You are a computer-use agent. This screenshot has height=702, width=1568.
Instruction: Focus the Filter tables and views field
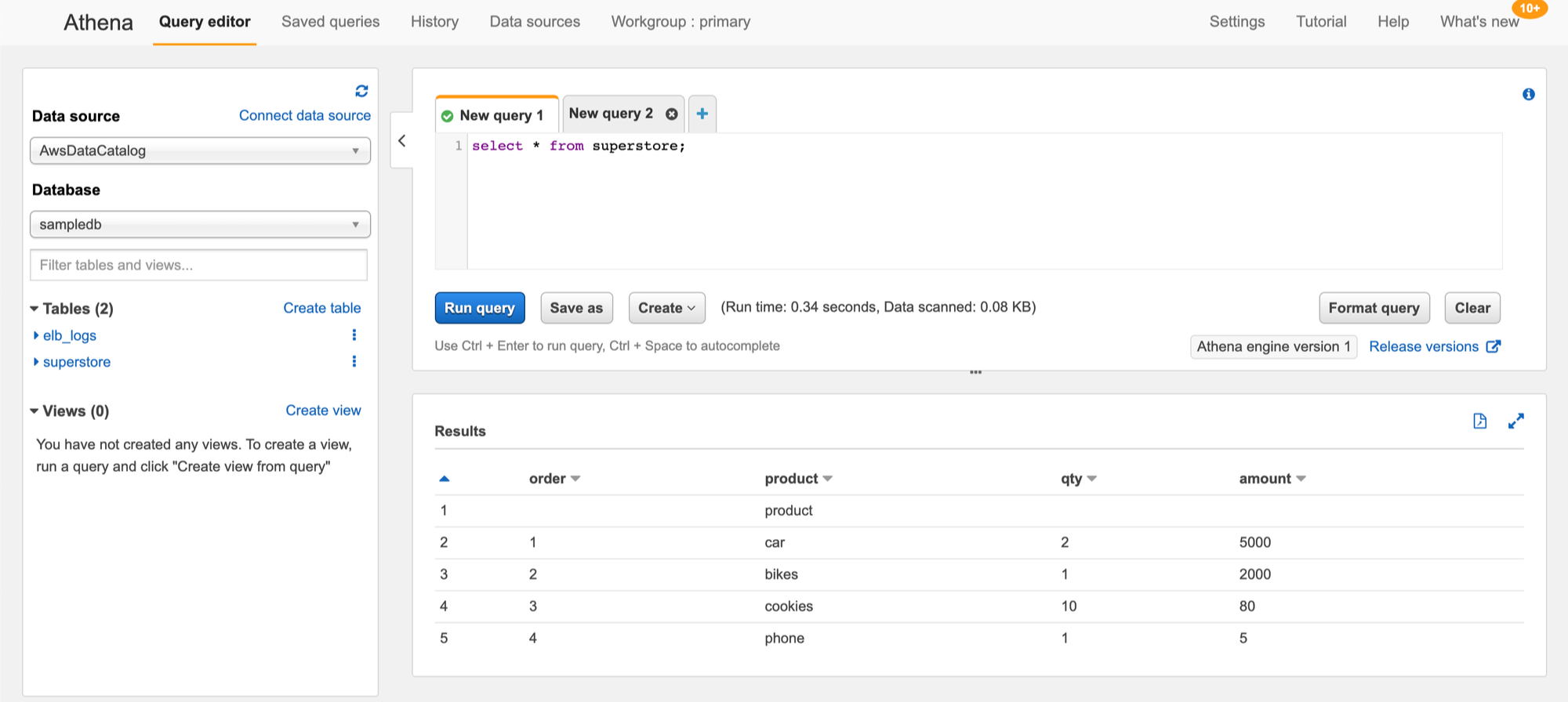[x=198, y=265]
